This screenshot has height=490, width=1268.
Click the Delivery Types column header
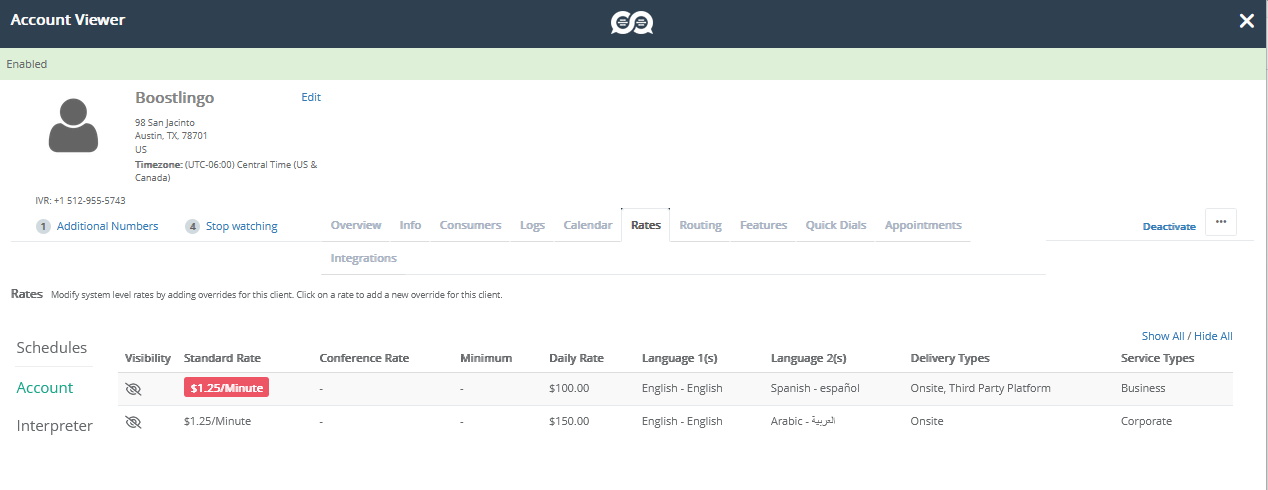tap(950, 358)
